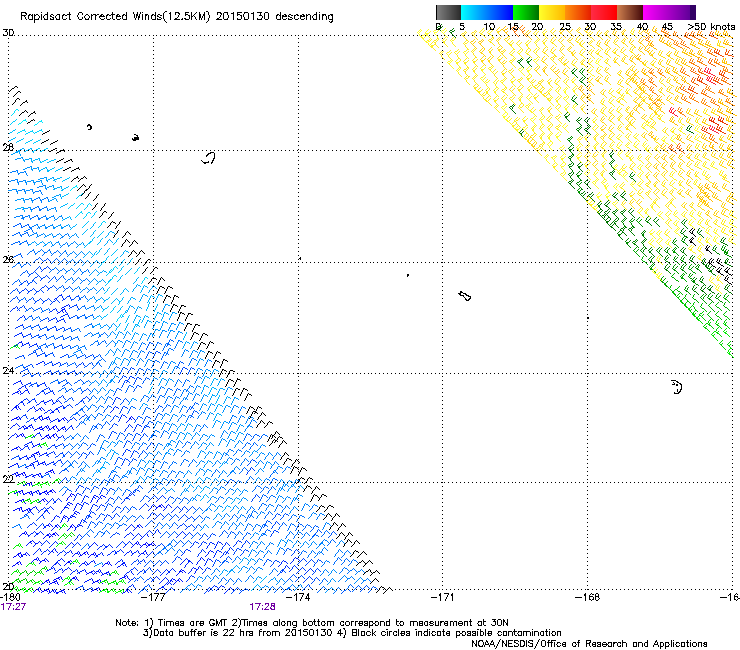Click the gray 0–5 knots color segment
This screenshot has height=650, width=740.
point(448,12)
